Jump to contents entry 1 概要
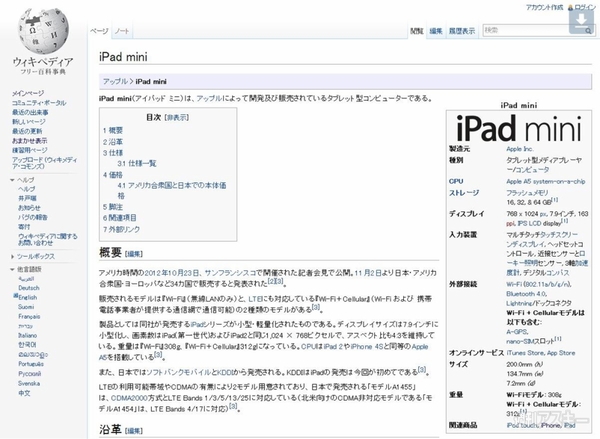Viewport: 600px width, 439px height. pos(113,131)
